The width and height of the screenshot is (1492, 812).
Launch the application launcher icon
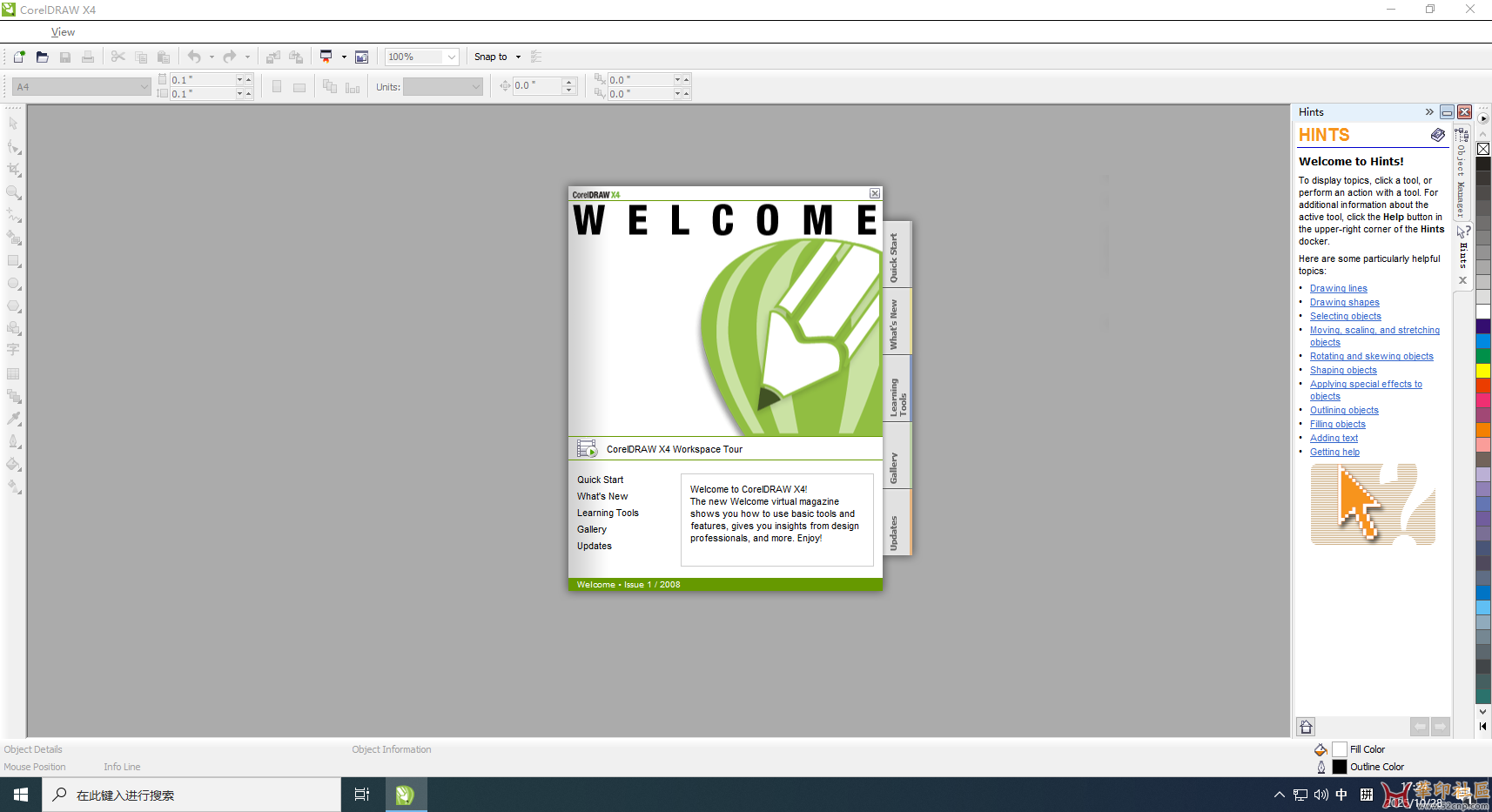click(326, 57)
